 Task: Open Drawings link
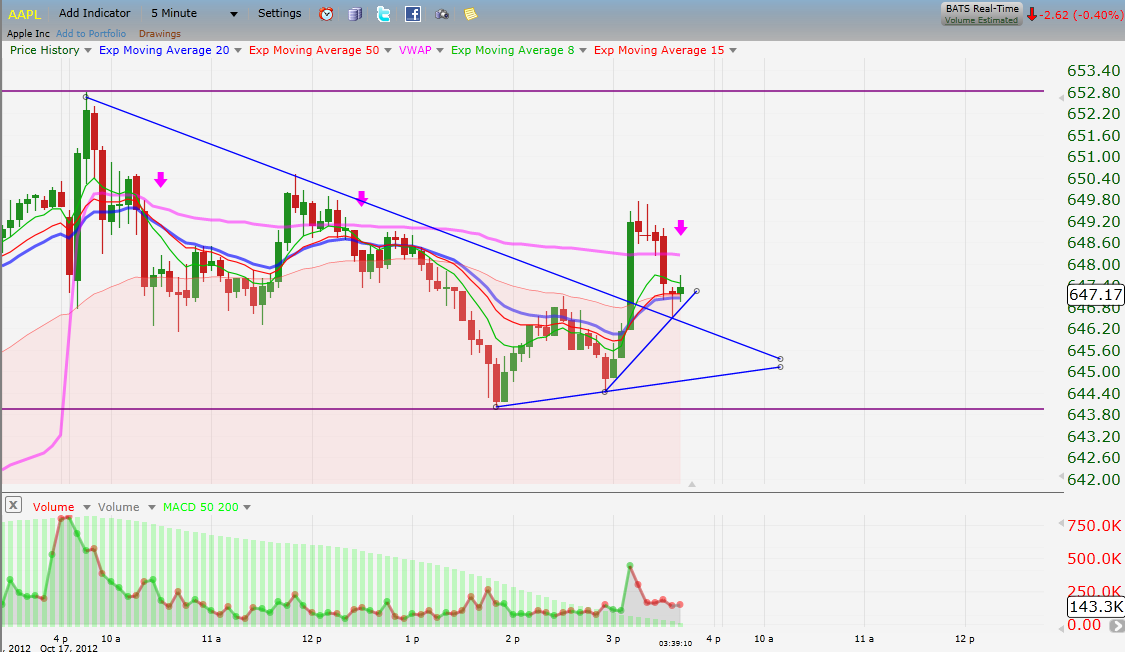click(160, 34)
